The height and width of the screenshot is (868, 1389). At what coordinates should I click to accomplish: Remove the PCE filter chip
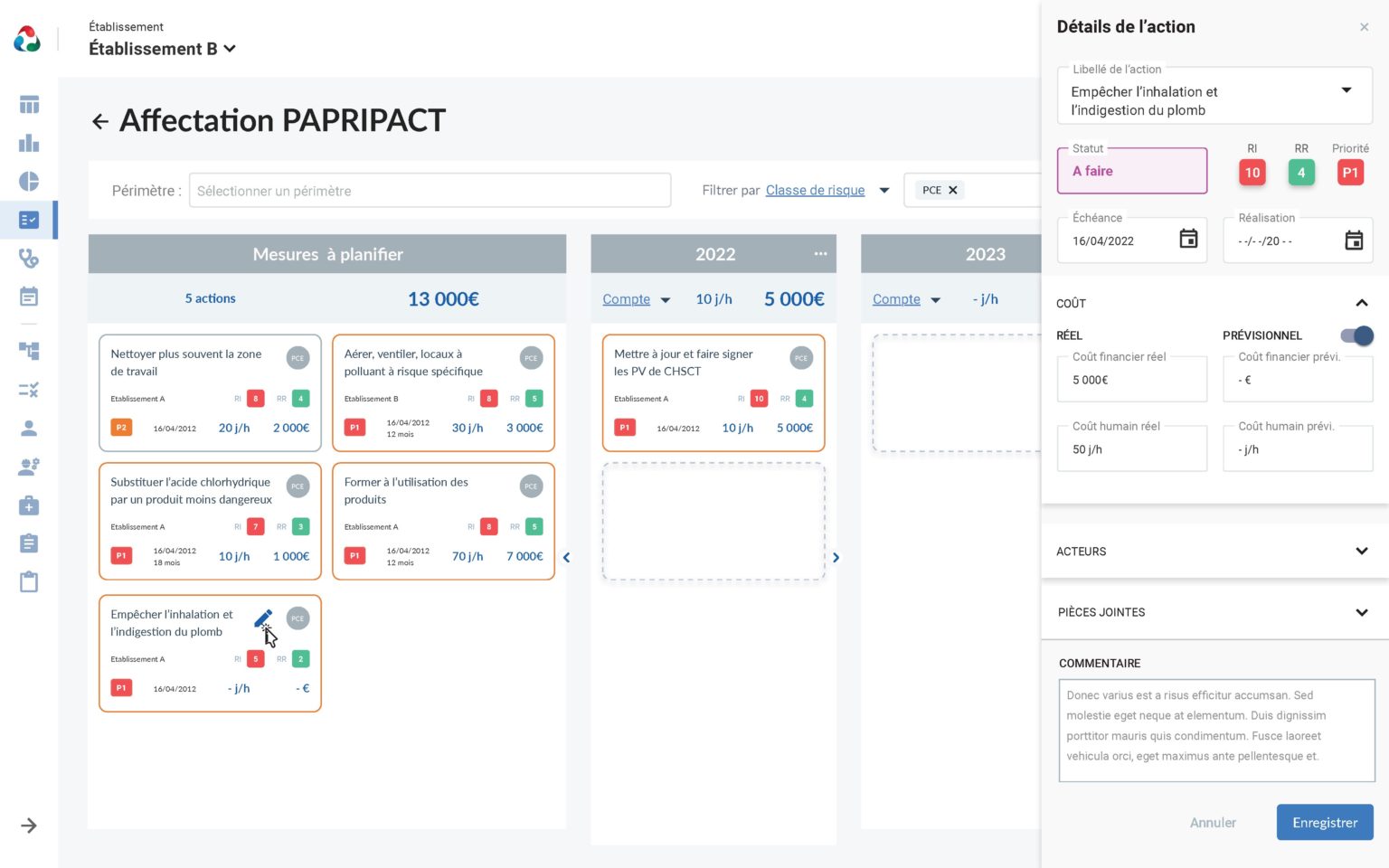[952, 190]
